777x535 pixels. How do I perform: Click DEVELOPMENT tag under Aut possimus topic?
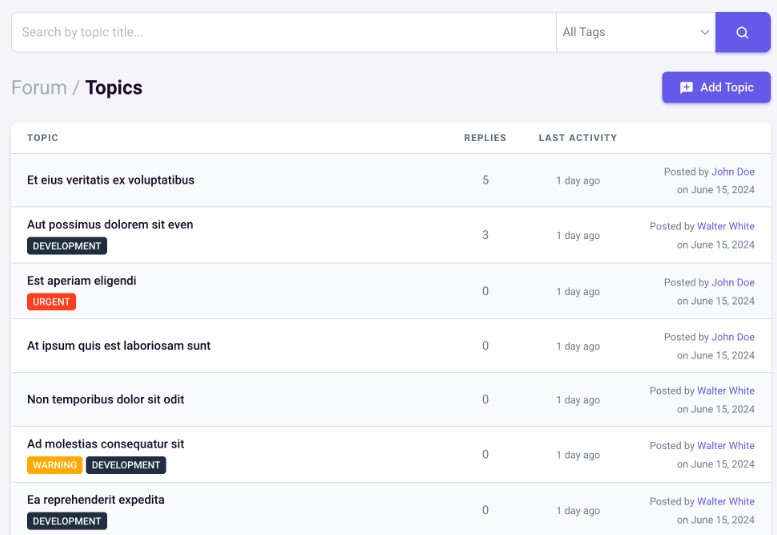tap(67, 246)
